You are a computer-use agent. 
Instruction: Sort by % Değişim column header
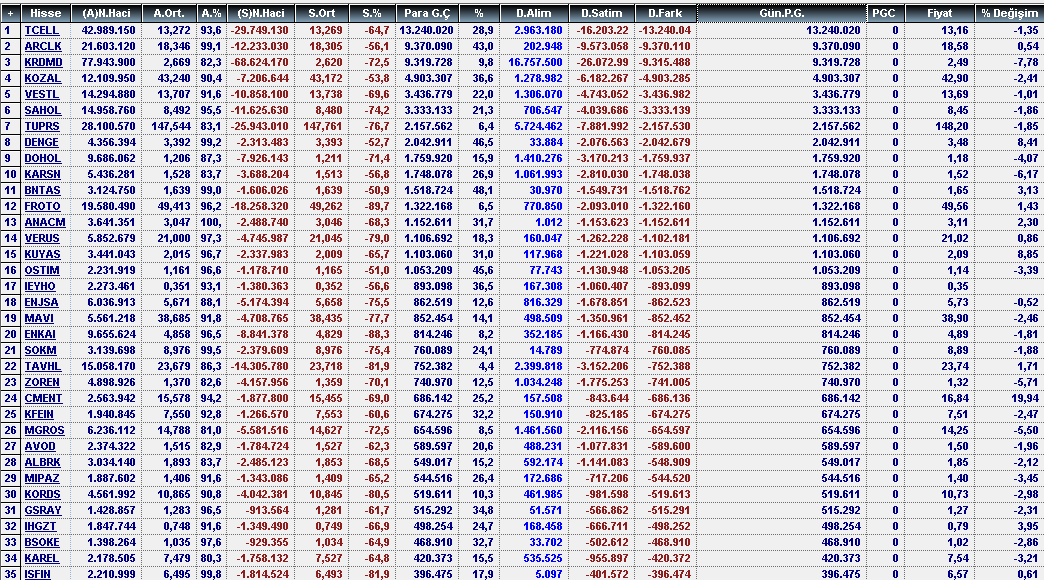coord(1008,13)
